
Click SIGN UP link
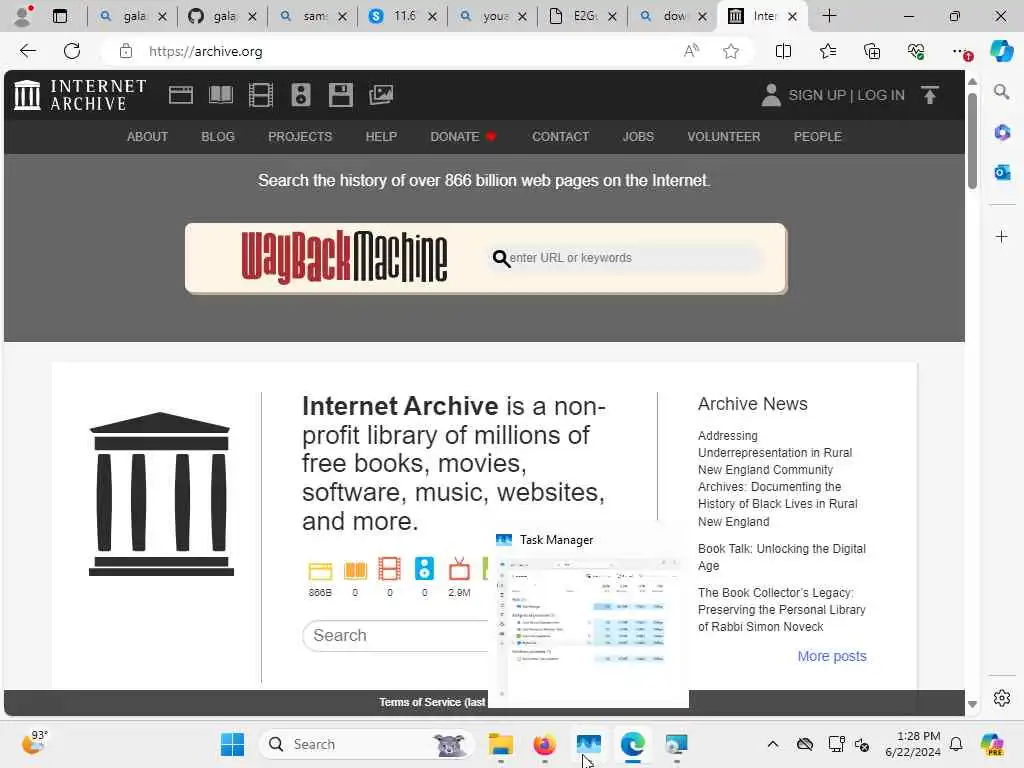817,95
